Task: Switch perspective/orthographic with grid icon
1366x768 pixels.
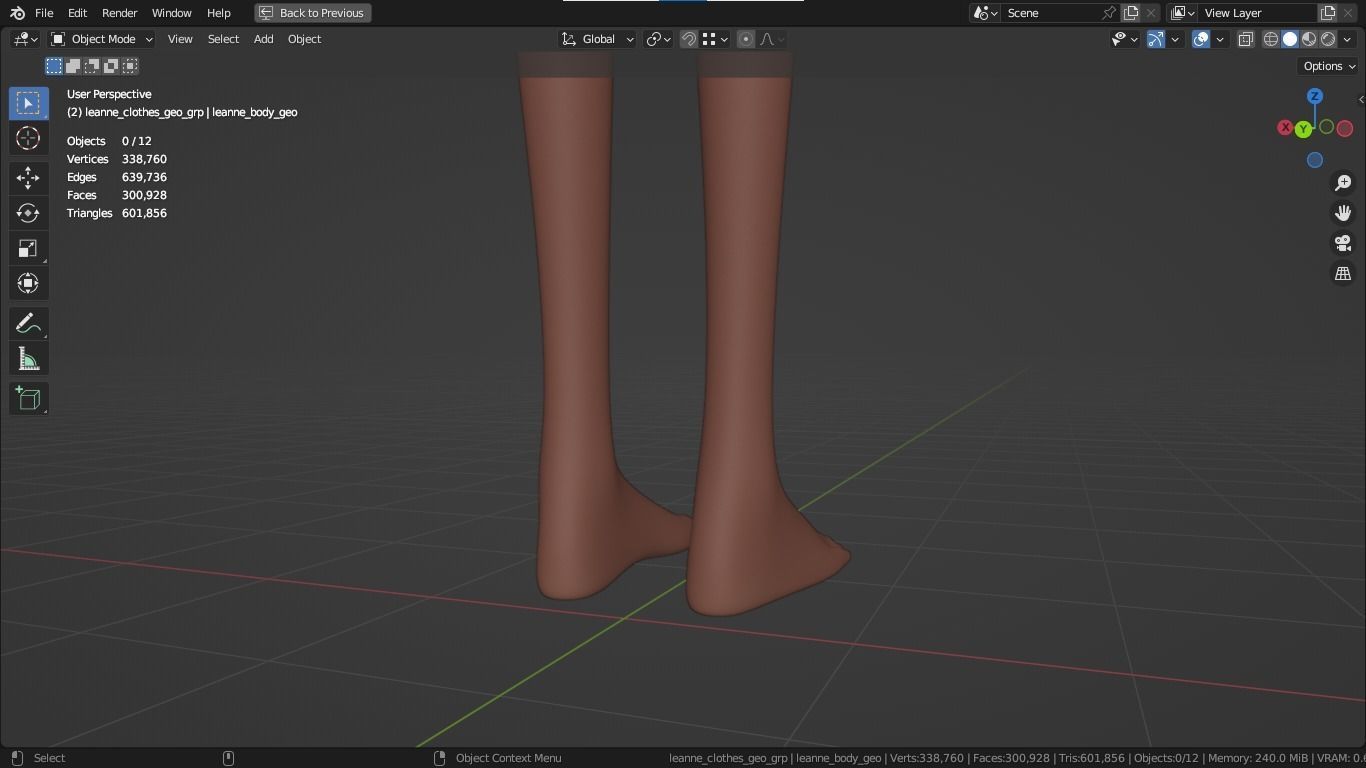Action: [1343, 273]
